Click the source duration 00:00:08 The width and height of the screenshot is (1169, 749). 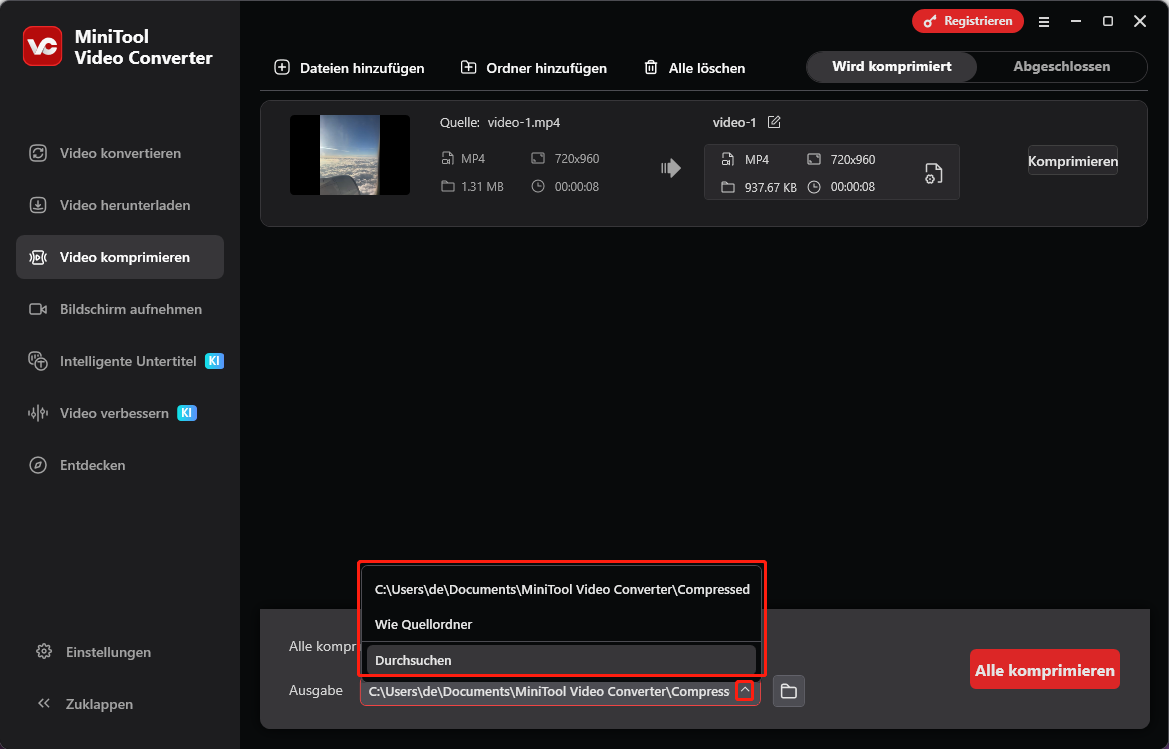[576, 186]
